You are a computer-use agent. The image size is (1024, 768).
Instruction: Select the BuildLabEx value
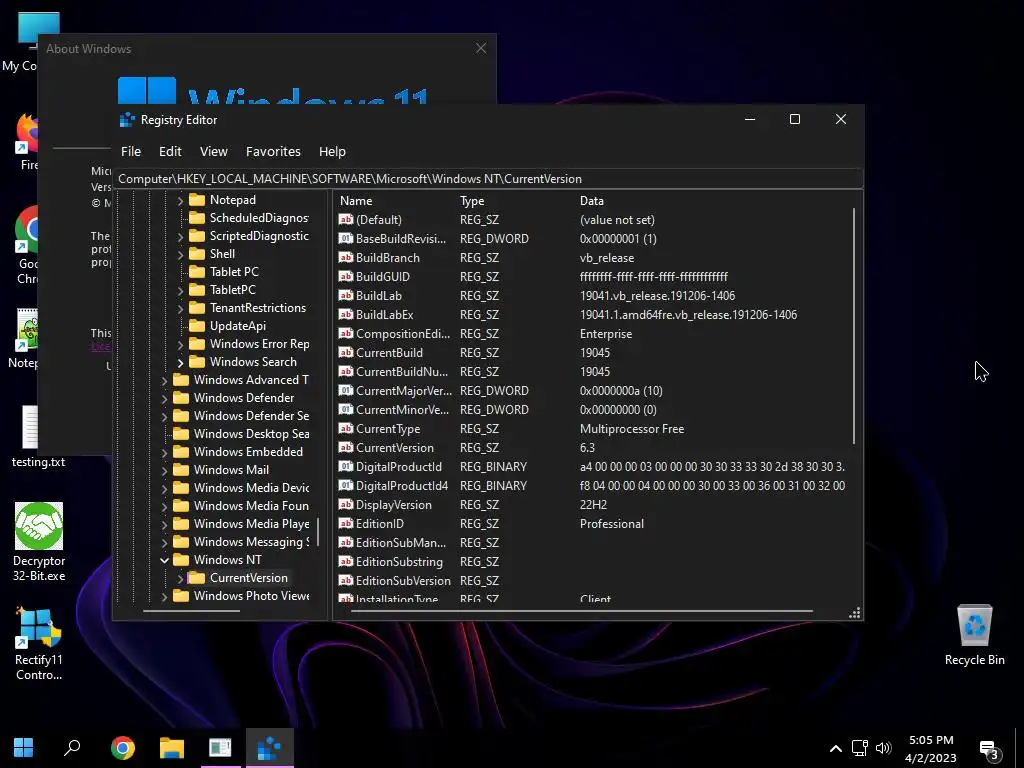click(x=385, y=315)
